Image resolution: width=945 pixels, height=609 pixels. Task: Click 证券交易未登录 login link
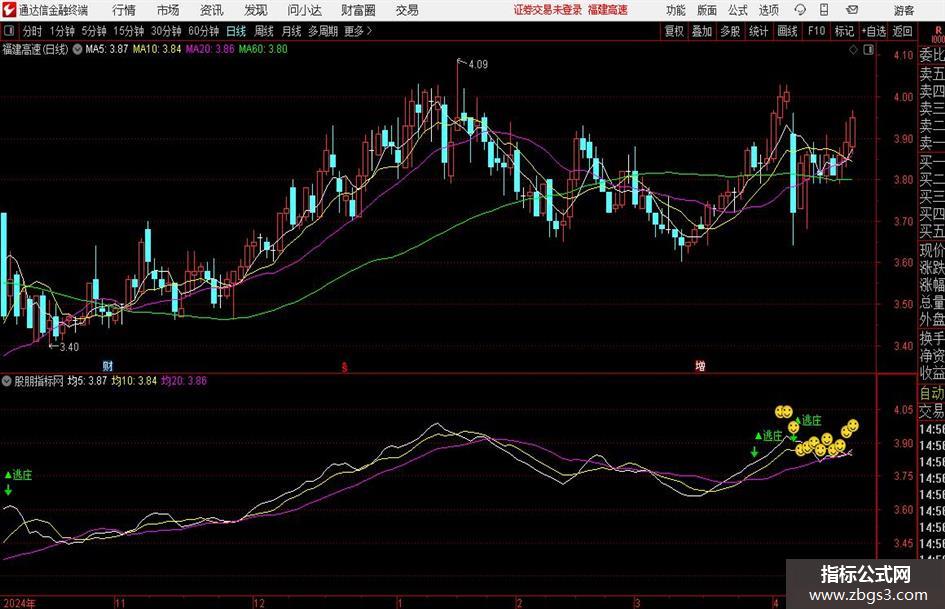pos(548,10)
